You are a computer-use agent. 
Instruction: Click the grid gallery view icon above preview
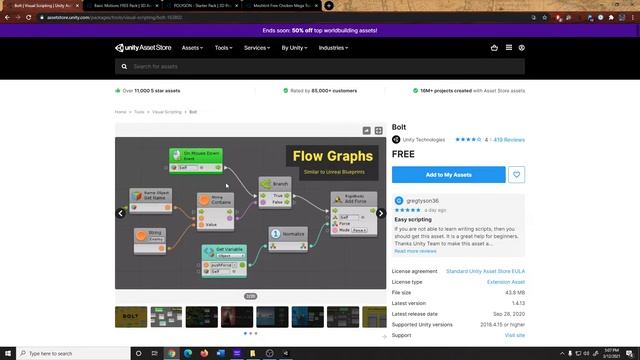coord(378,131)
